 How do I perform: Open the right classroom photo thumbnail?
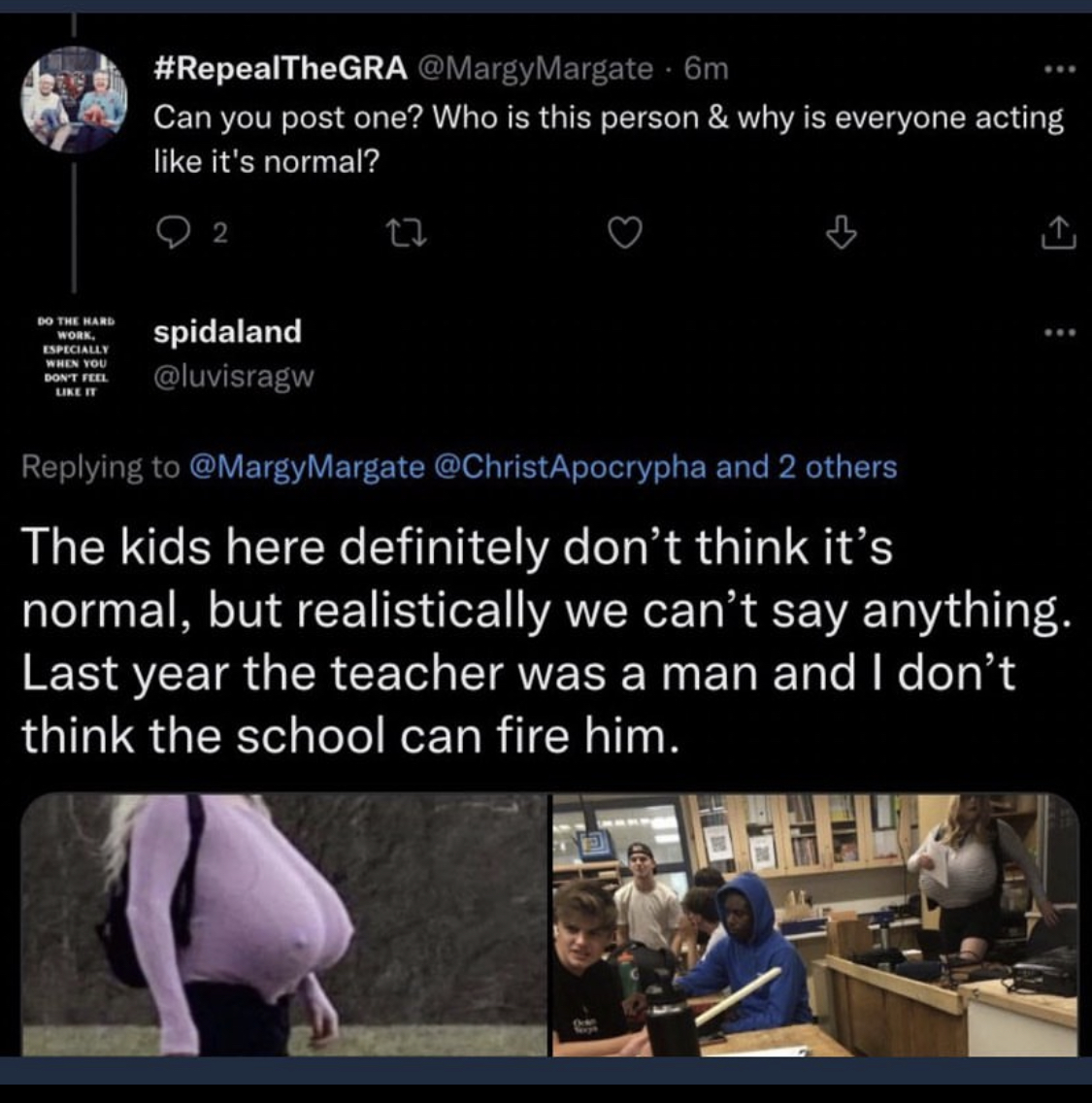[x=815, y=924]
